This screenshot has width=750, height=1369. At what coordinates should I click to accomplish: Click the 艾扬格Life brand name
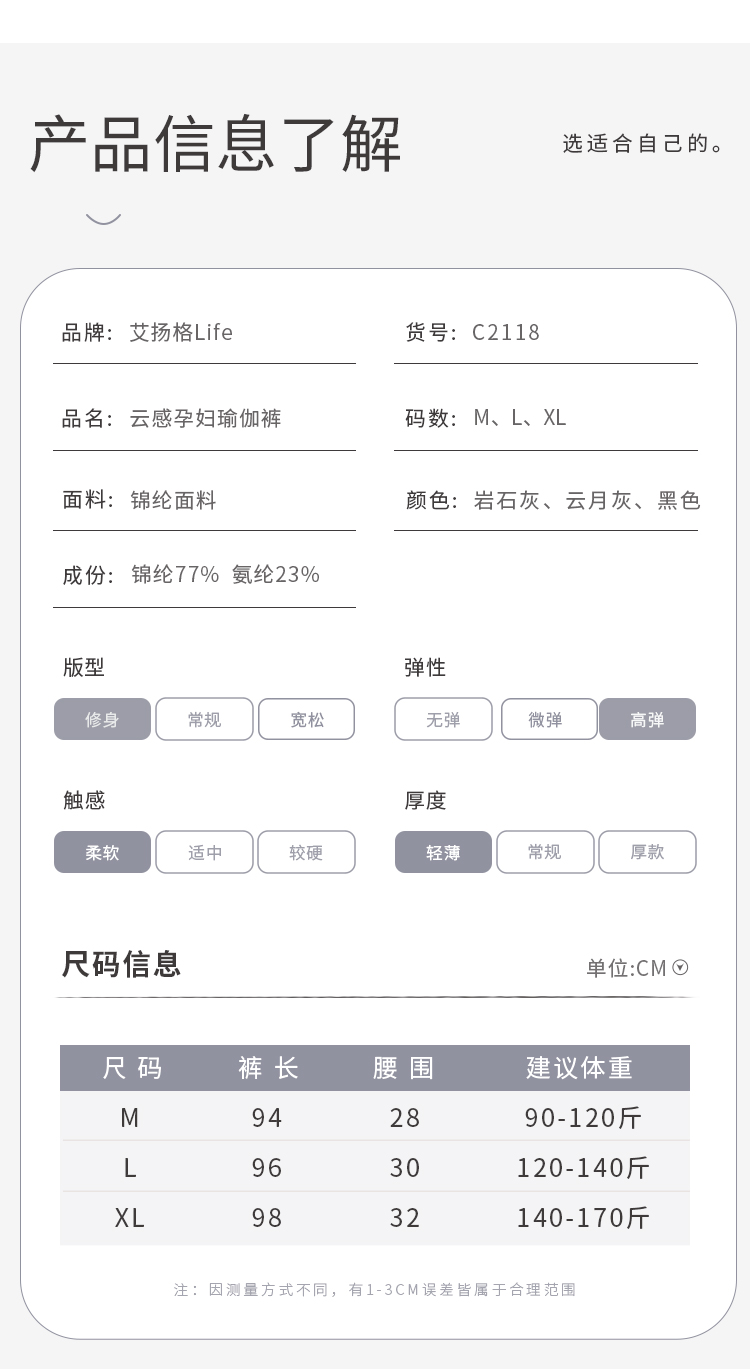click(181, 332)
